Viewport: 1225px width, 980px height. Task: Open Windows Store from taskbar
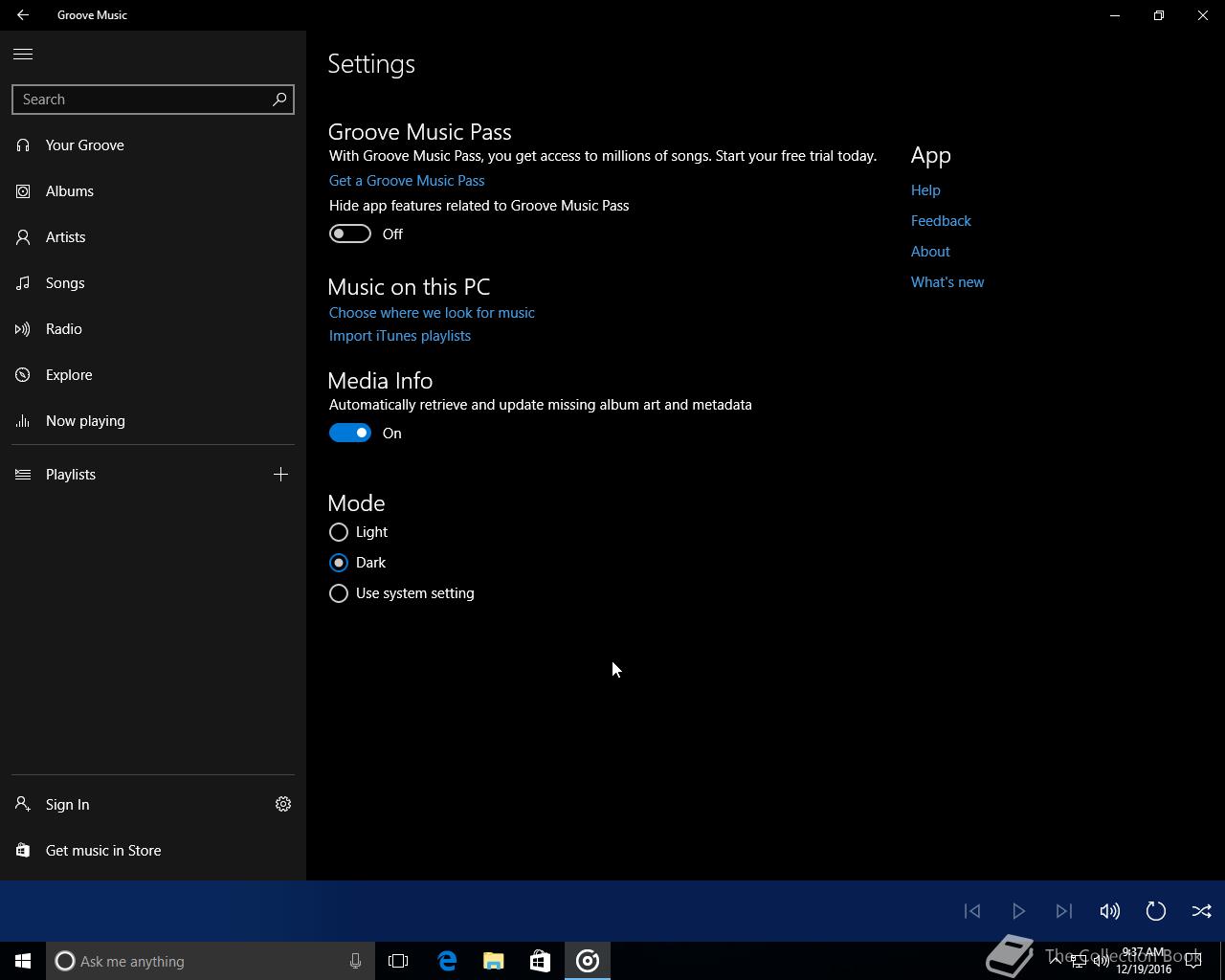coord(541,961)
